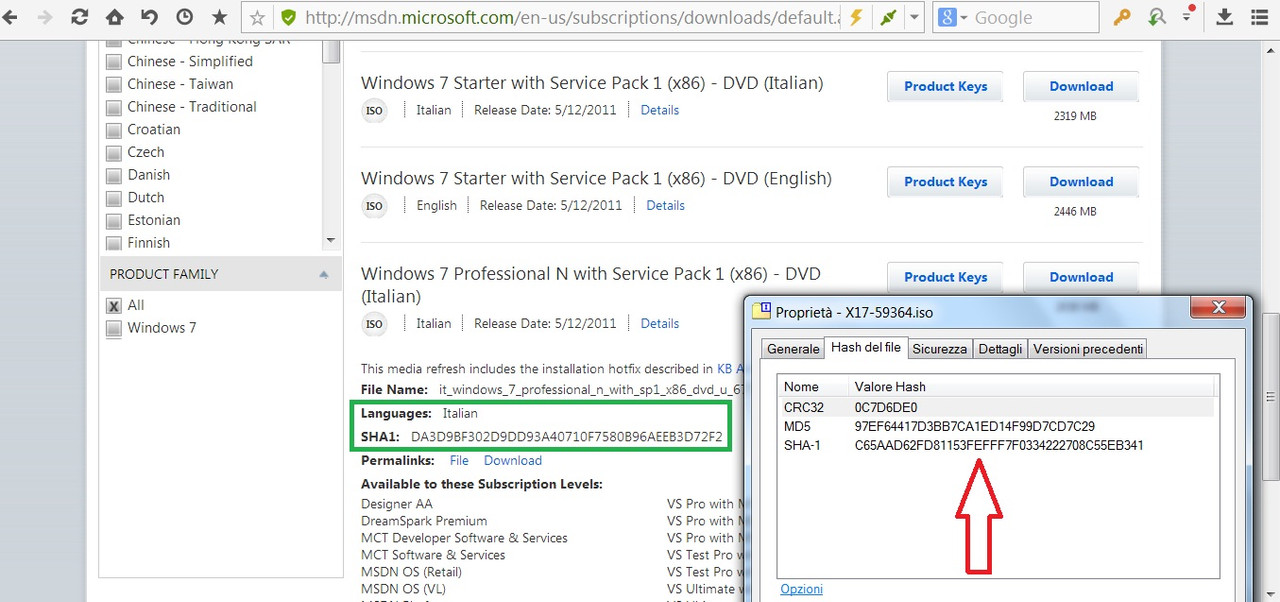Click Download for Starter Italian DVD
This screenshot has height=602, width=1280.
tap(1081, 87)
